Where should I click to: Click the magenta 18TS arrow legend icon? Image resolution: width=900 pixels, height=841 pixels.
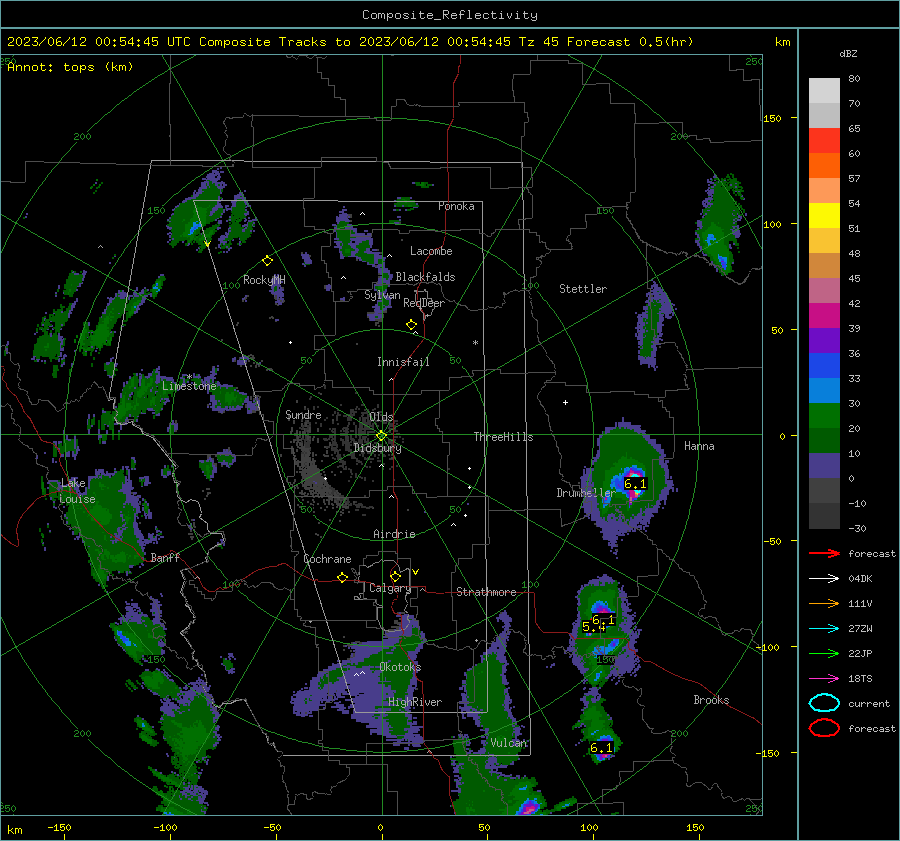click(824, 679)
